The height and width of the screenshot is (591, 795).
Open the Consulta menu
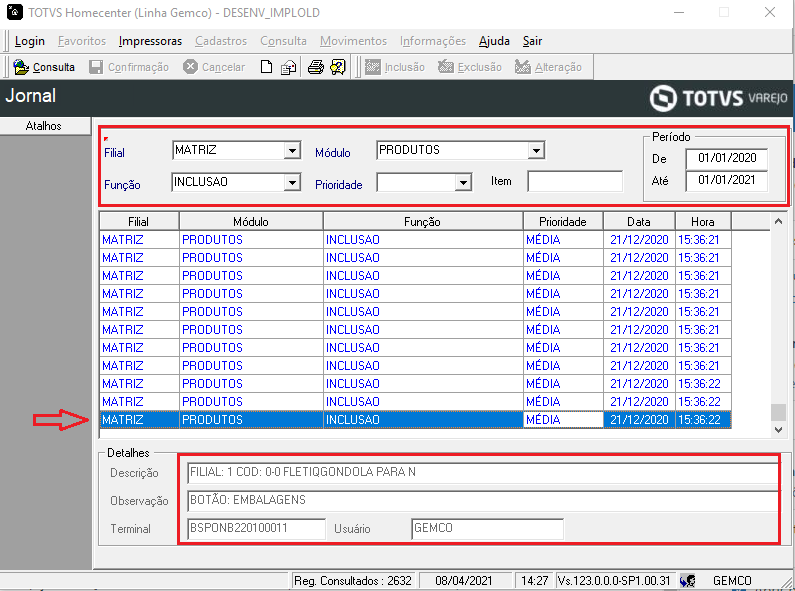point(283,41)
